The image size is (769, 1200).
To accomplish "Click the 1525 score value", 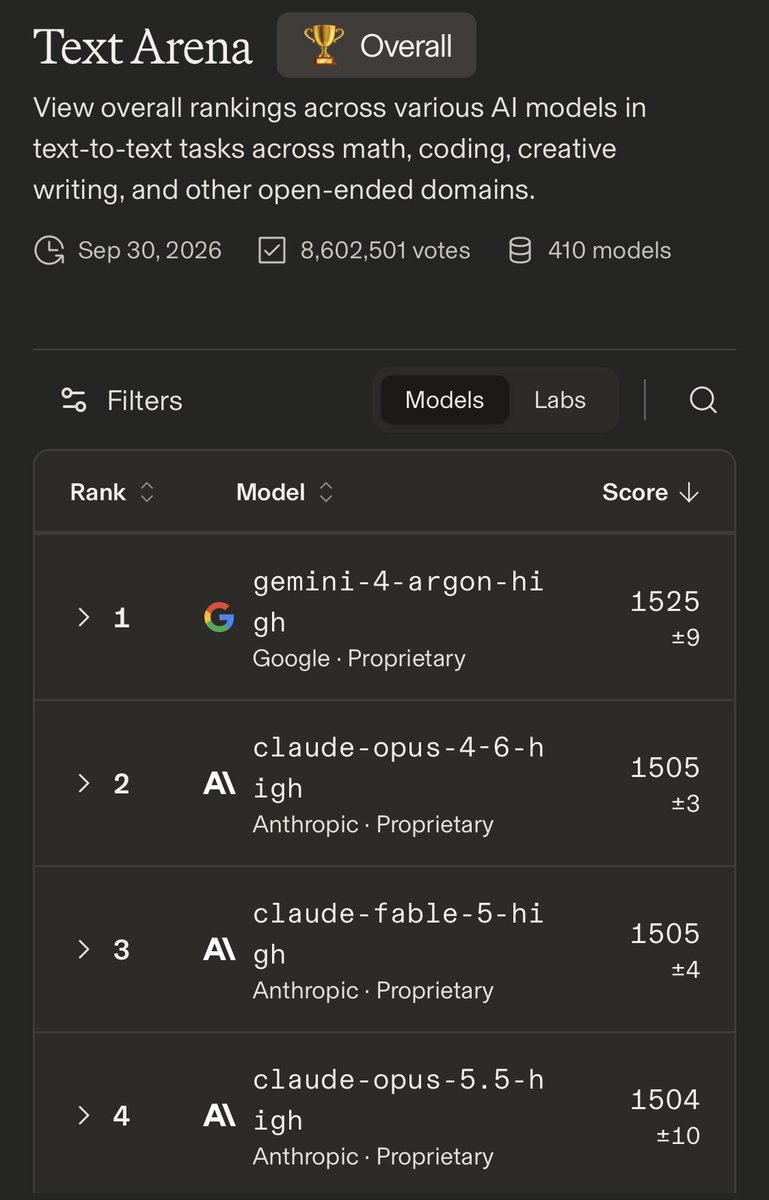I will click(665, 601).
